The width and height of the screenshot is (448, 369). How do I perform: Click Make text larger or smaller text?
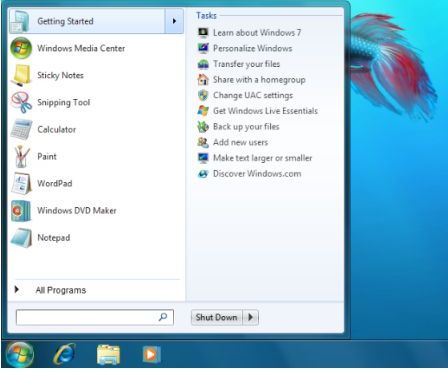[x=263, y=158]
